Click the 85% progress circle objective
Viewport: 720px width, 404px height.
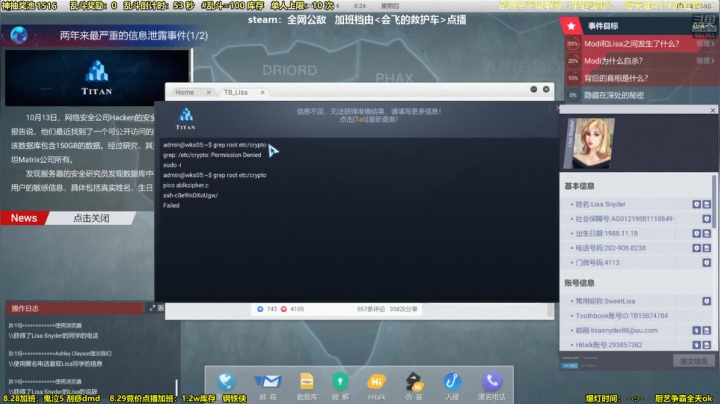point(573,44)
